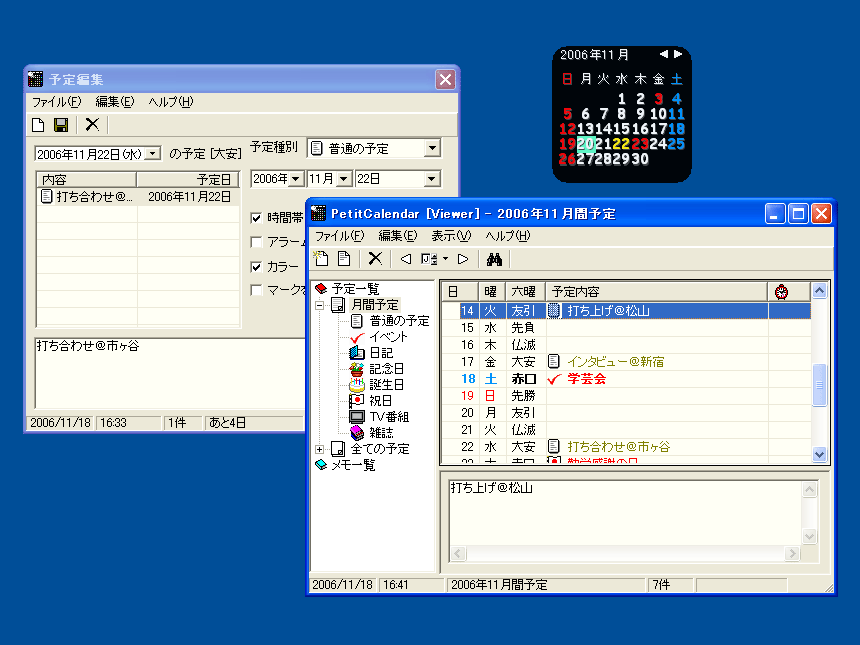Image resolution: width=860 pixels, height=645 pixels.
Task: Open the 2006年 year dropdown
Action: pos(296,179)
